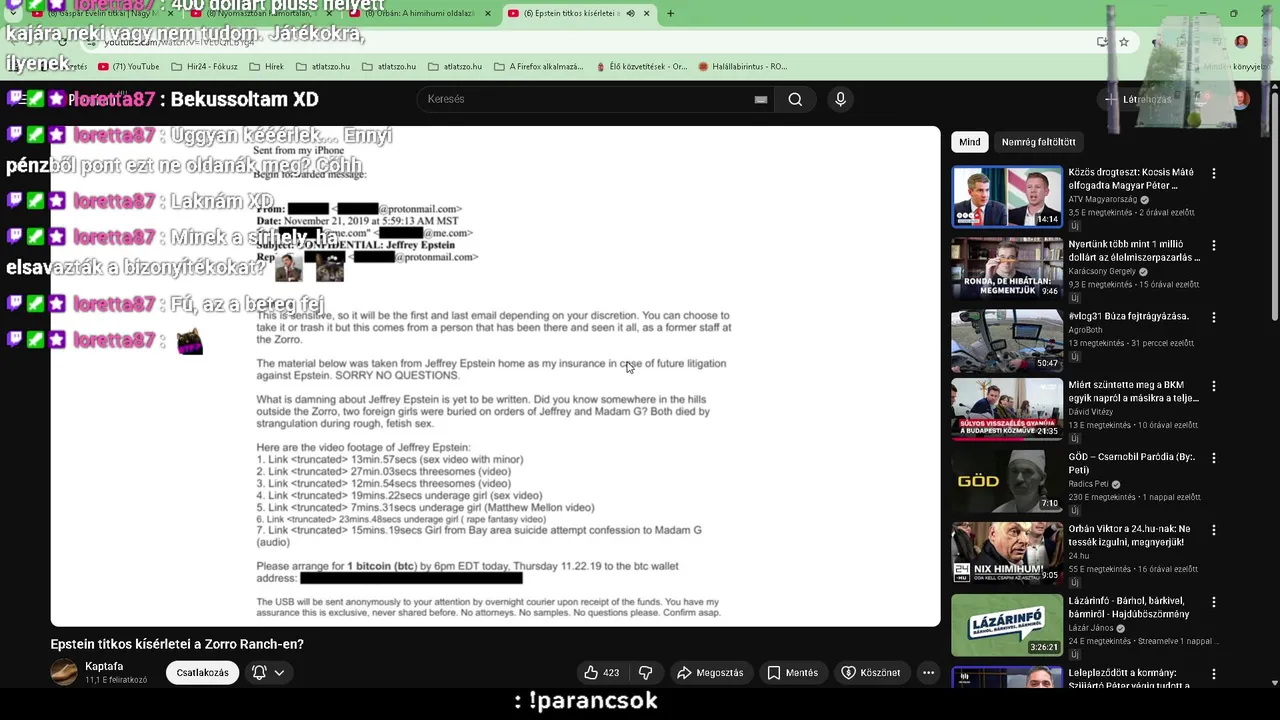The image size is (1280, 720).
Task: Click ATV Magyarország channel name
Action: 1103,200
